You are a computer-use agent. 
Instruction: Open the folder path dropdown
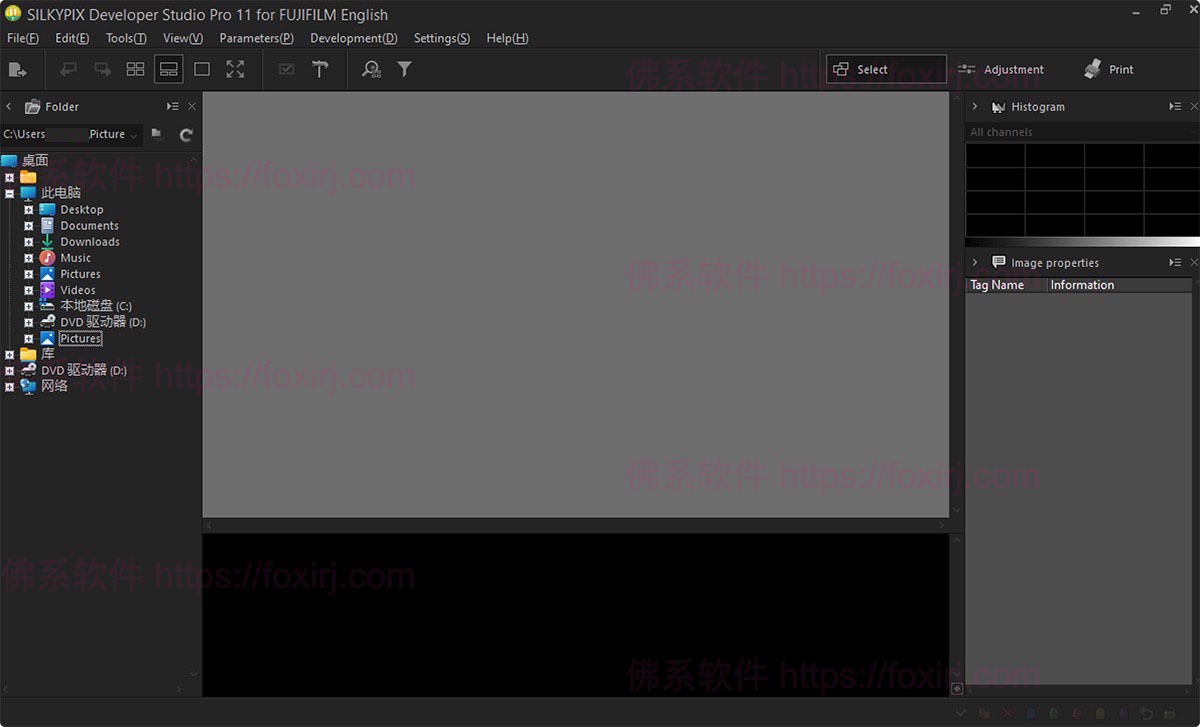pyautogui.click(x=133, y=135)
